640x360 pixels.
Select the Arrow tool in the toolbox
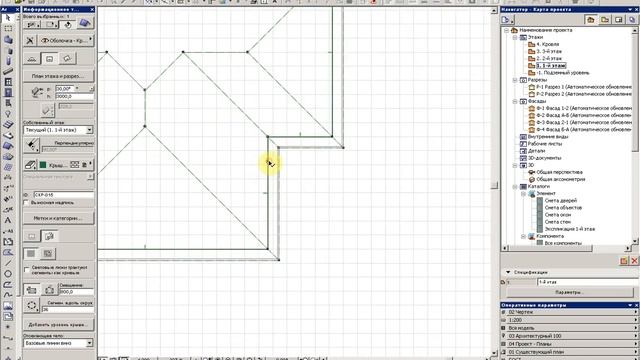tap(8, 18)
